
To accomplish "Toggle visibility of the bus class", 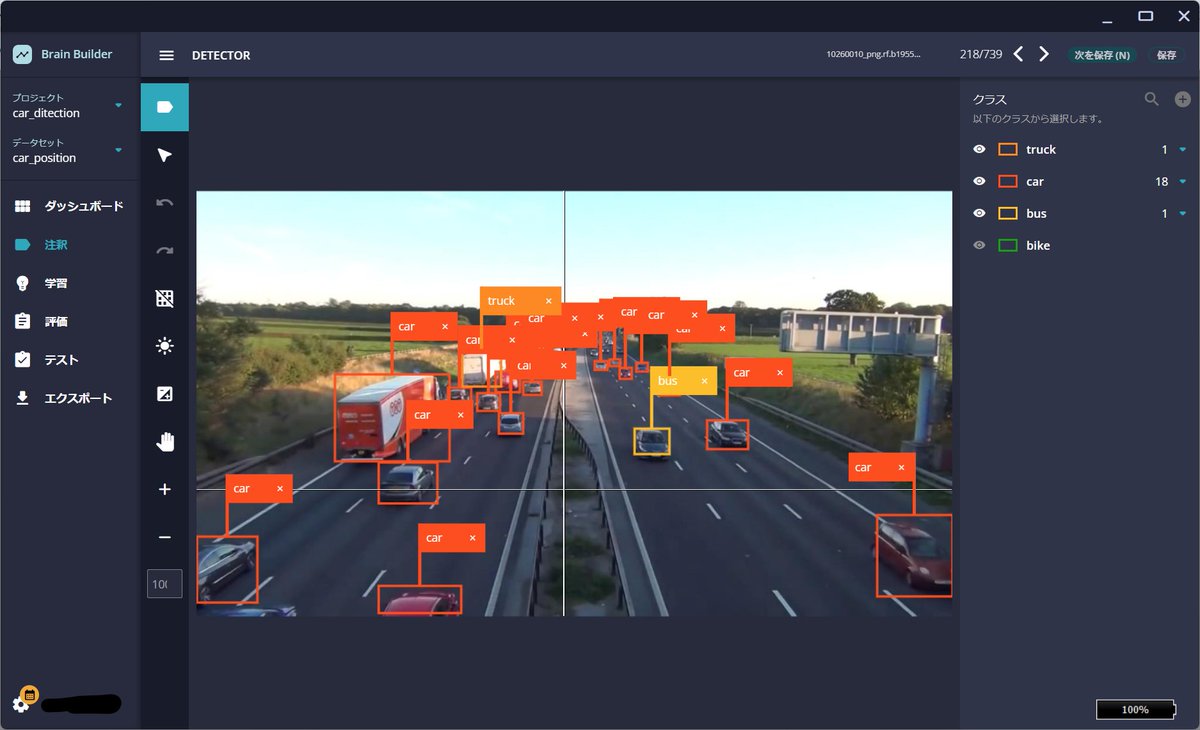I will [x=979, y=213].
